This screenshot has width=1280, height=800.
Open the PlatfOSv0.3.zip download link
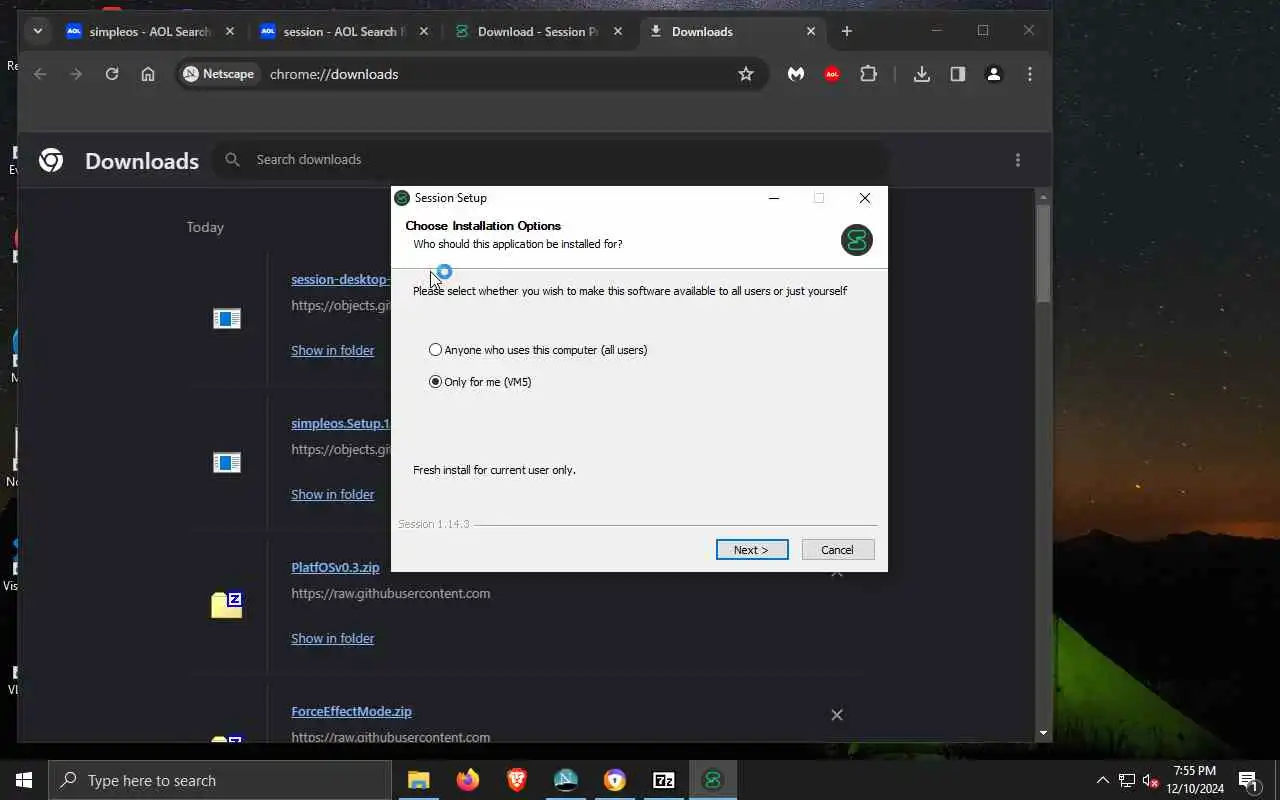pyautogui.click(x=335, y=567)
